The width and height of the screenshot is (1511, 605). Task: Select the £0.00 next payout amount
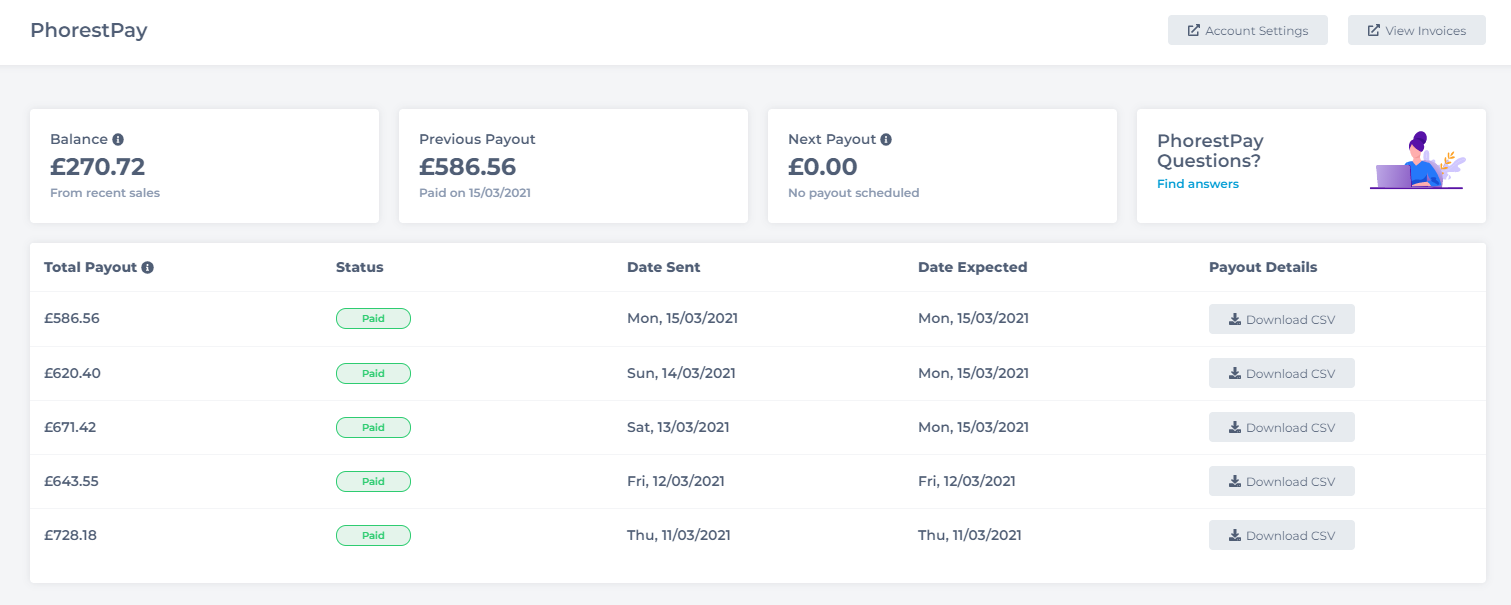tap(823, 166)
